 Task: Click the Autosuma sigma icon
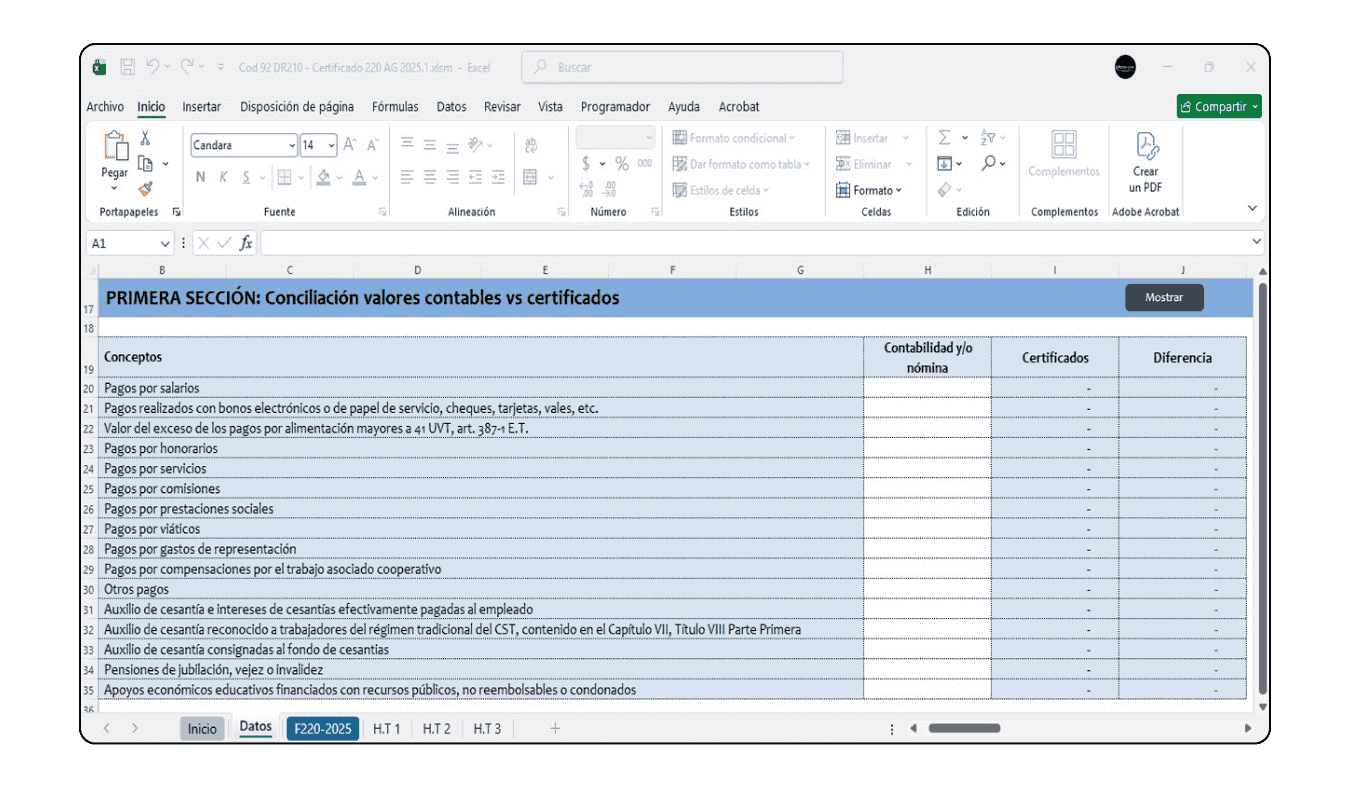click(x=942, y=137)
